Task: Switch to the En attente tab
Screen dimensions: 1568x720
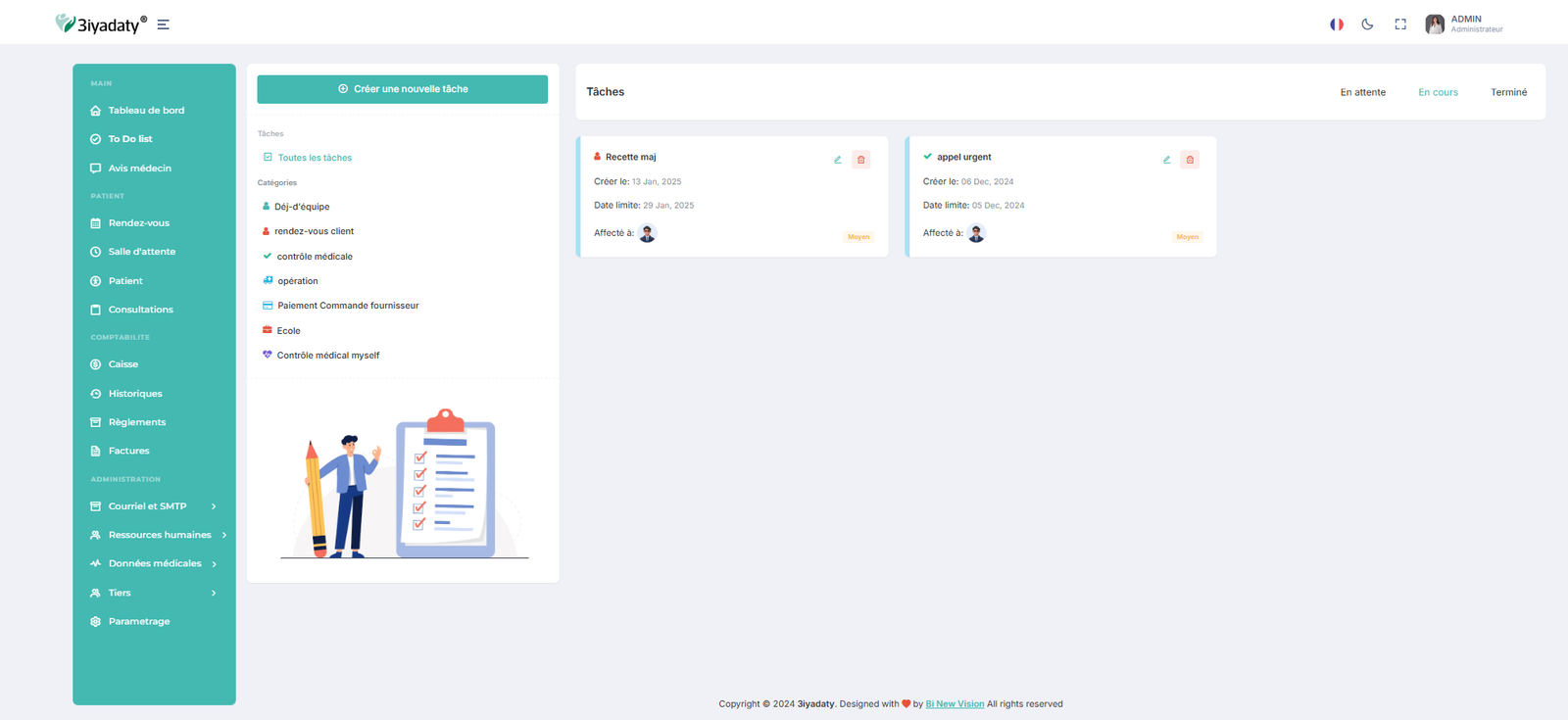Action: (x=1362, y=92)
